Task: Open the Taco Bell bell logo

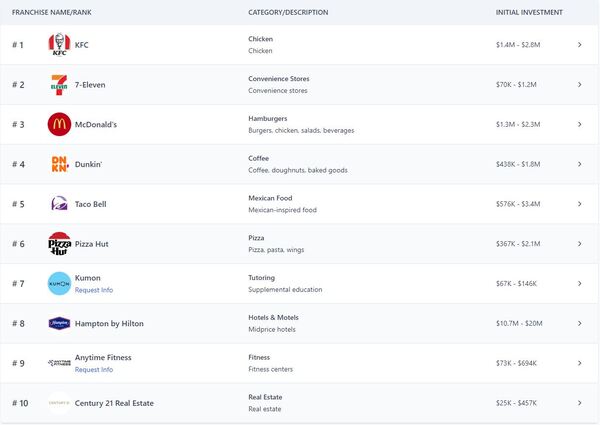Action: click(59, 204)
